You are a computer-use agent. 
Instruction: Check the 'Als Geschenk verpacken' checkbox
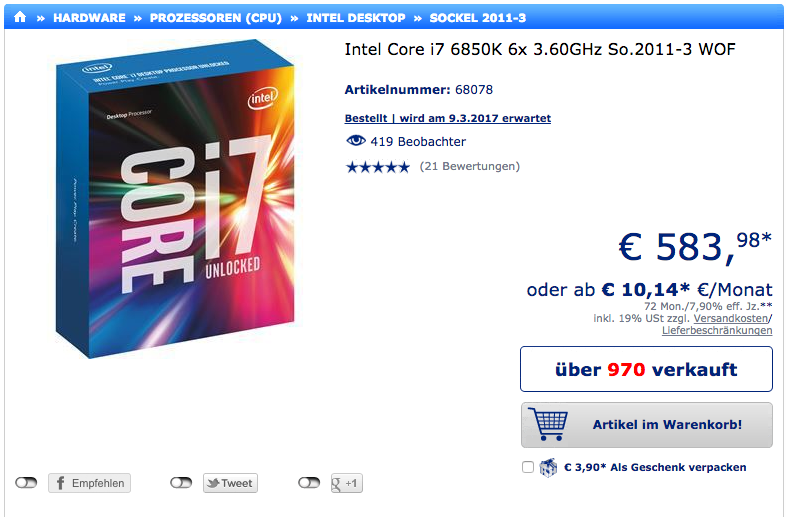pos(528,467)
